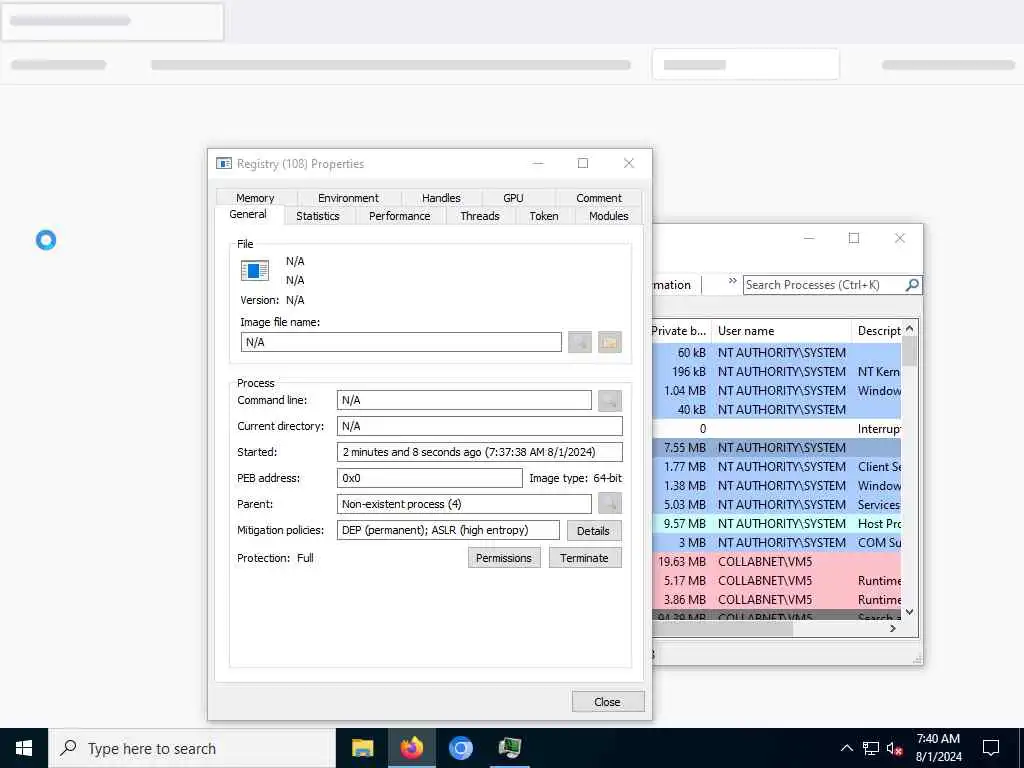Screen dimensions: 1024x768
Task: Open the Modules tab
Action: pyautogui.click(x=609, y=216)
